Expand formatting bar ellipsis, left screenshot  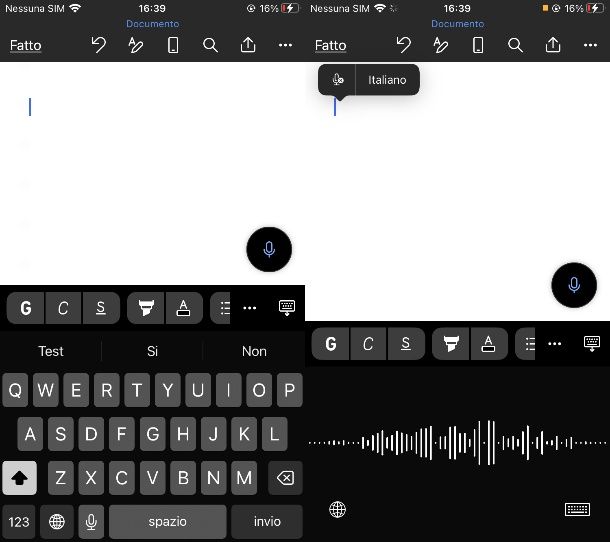[249, 308]
